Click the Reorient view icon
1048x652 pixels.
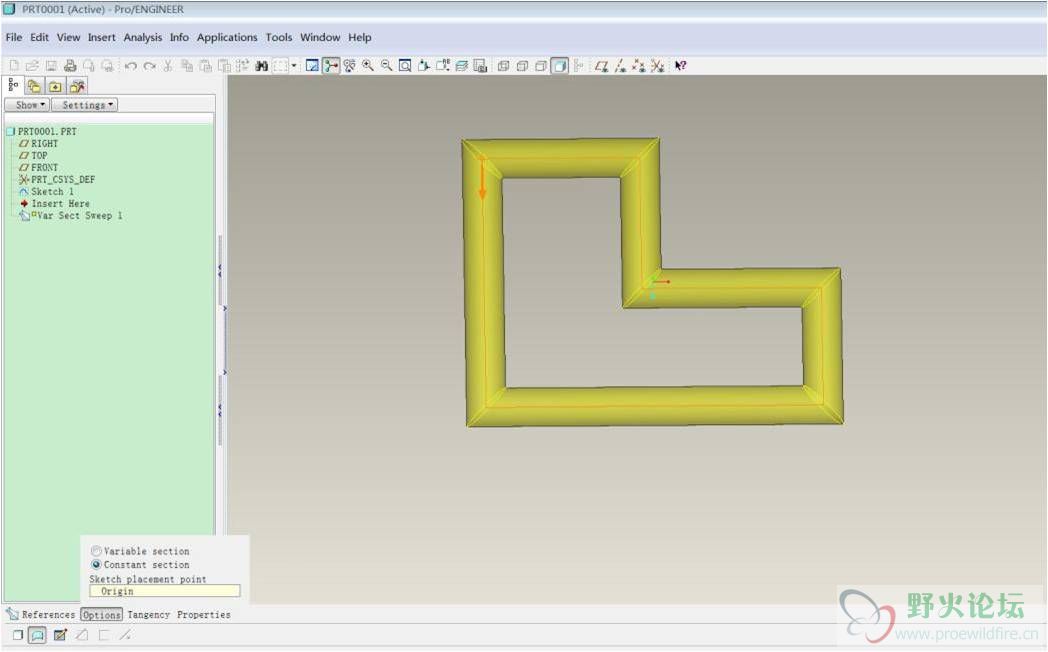click(424, 65)
